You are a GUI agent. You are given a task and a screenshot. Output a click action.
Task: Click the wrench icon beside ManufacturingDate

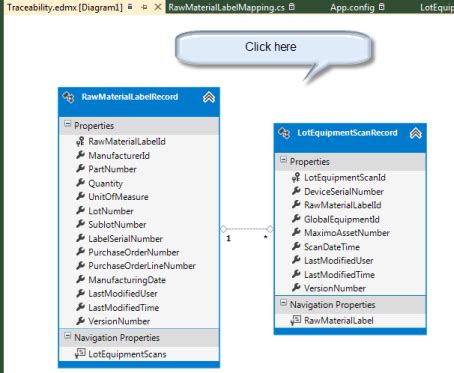[80, 279]
